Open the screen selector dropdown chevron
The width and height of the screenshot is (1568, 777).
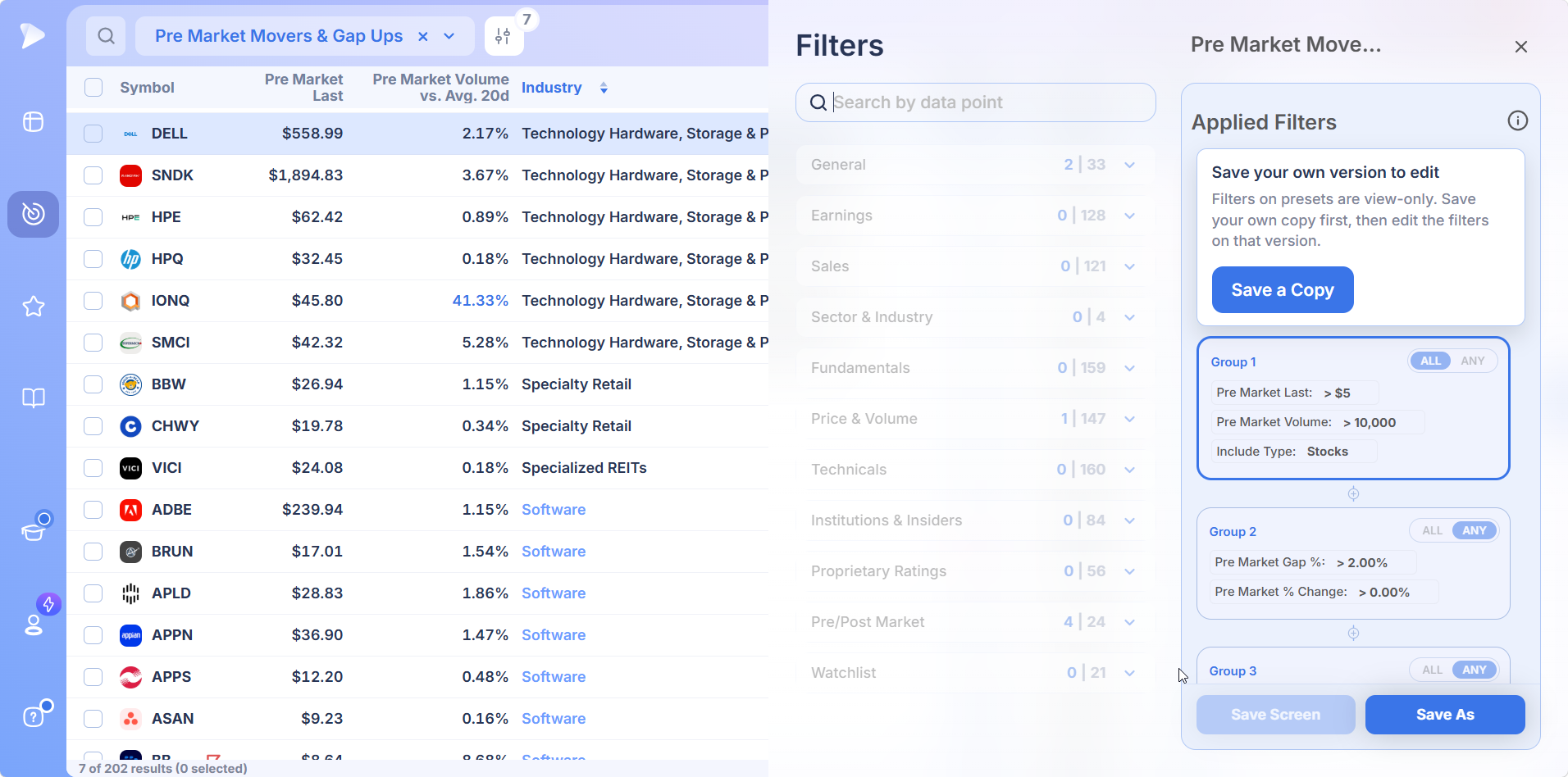pos(449,36)
